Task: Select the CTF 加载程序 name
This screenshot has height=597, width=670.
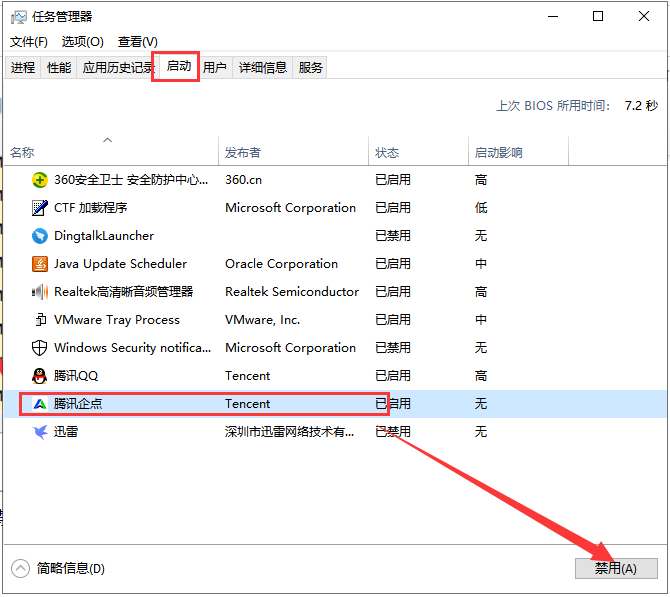Action: tap(91, 208)
